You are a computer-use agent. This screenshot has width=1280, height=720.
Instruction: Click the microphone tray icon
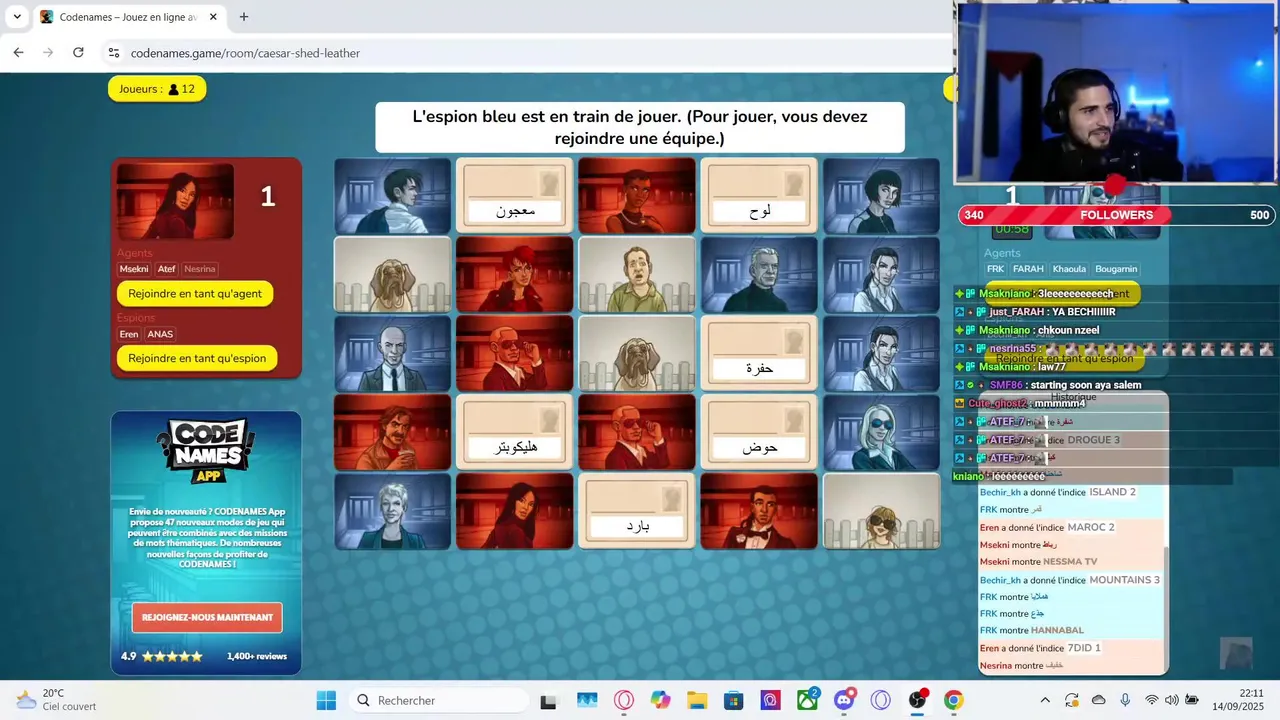point(1125,700)
